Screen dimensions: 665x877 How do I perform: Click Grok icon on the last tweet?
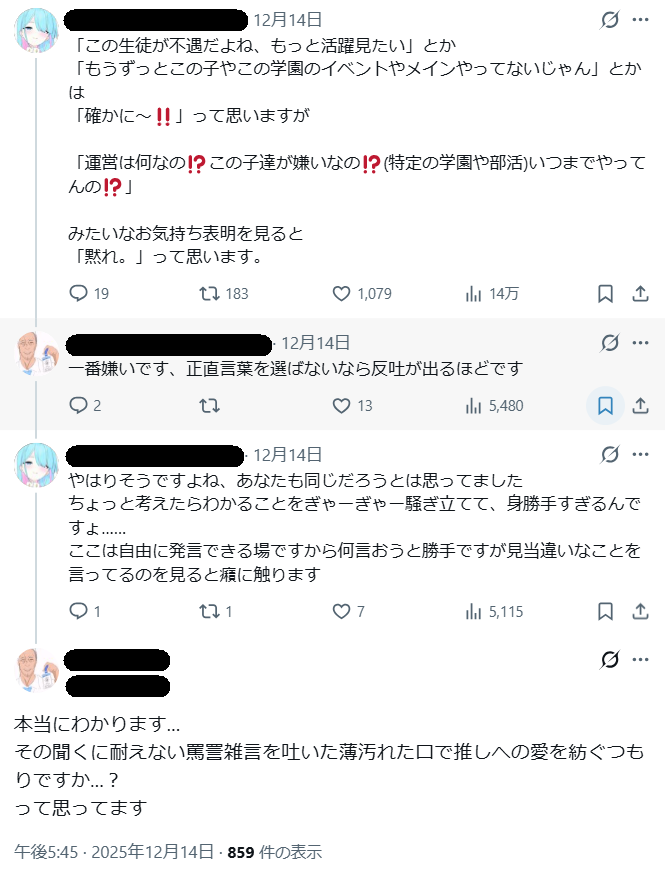coord(609,659)
